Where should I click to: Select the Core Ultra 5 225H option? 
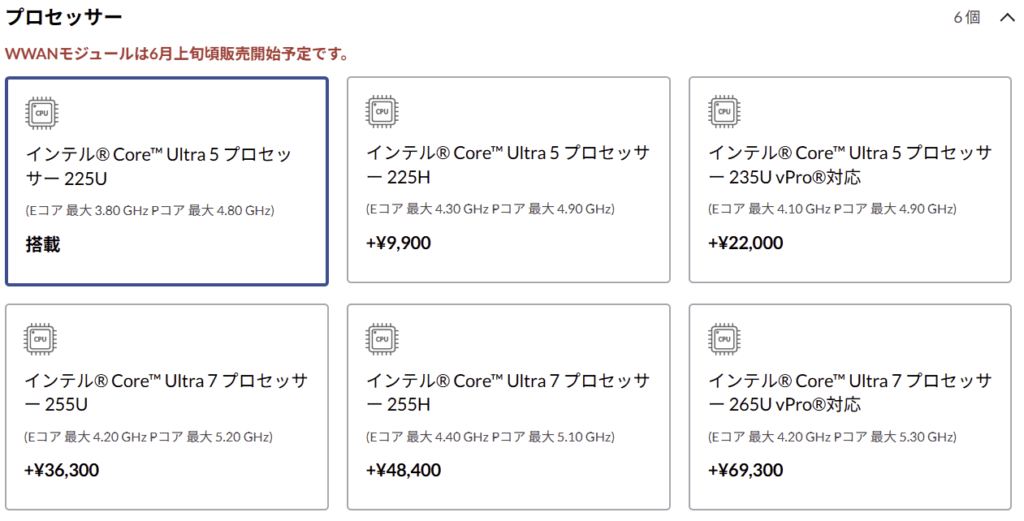[x=508, y=180]
